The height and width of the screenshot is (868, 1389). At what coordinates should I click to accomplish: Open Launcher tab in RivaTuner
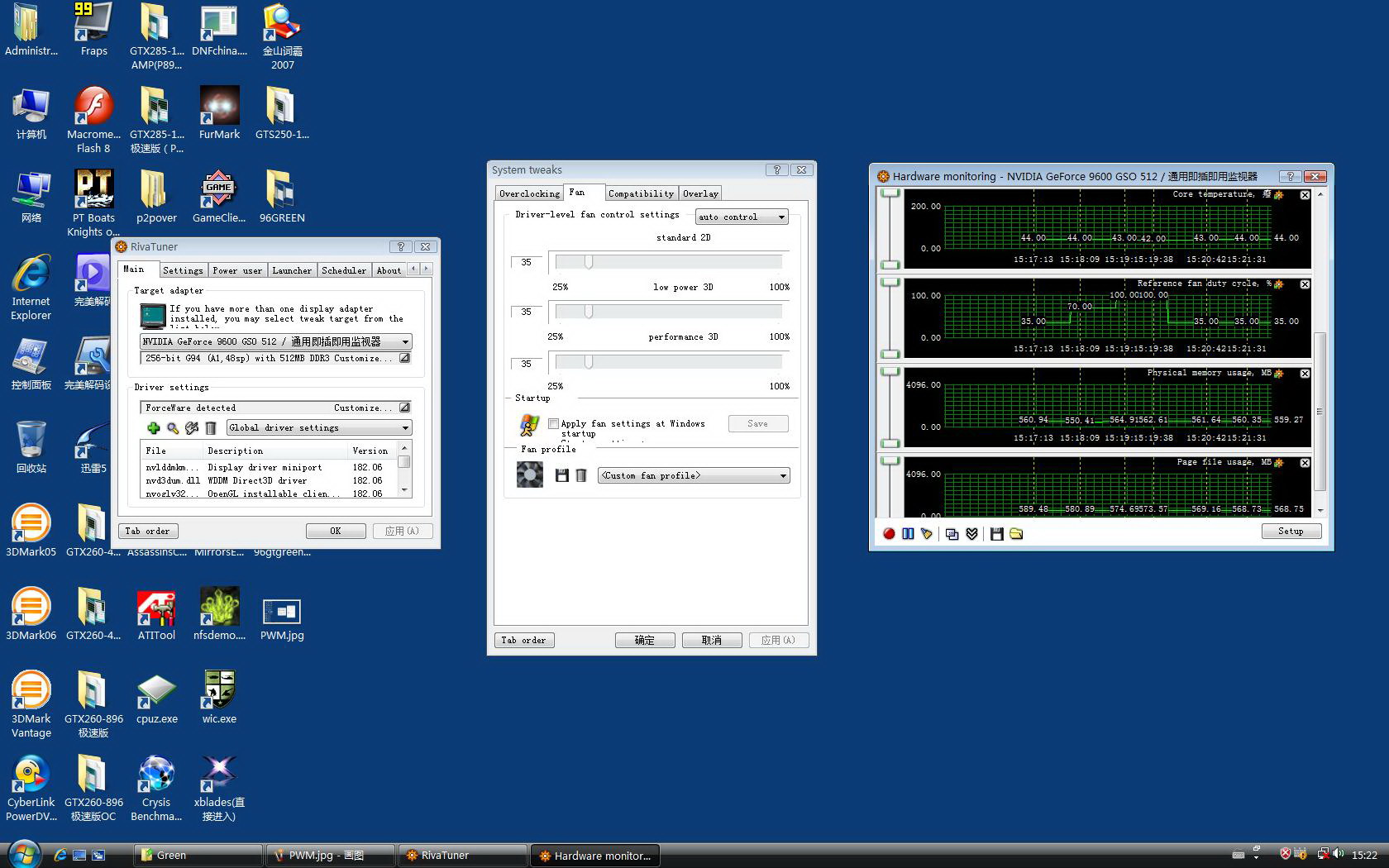pyautogui.click(x=292, y=270)
